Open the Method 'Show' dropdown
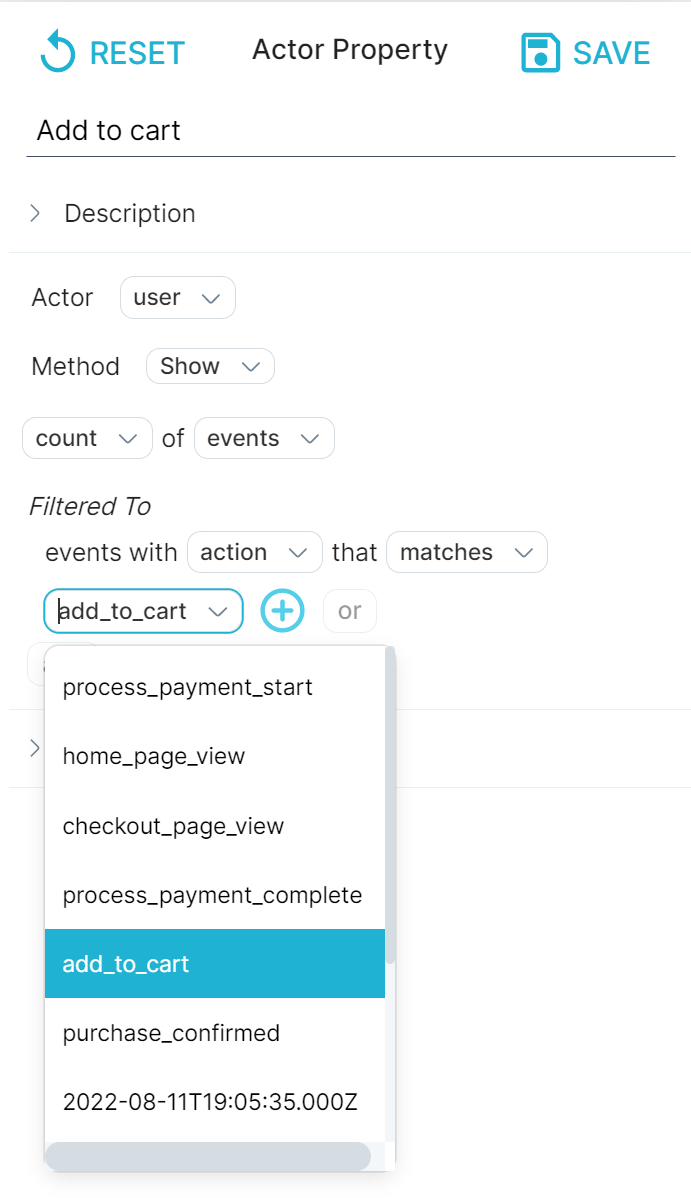The width and height of the screenshot is (691, 1198). [210, 366]
